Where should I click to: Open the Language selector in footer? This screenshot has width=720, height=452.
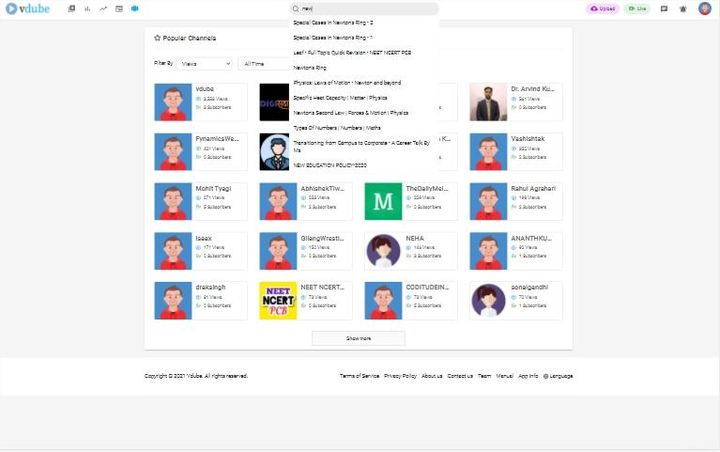tap(558, 376)
